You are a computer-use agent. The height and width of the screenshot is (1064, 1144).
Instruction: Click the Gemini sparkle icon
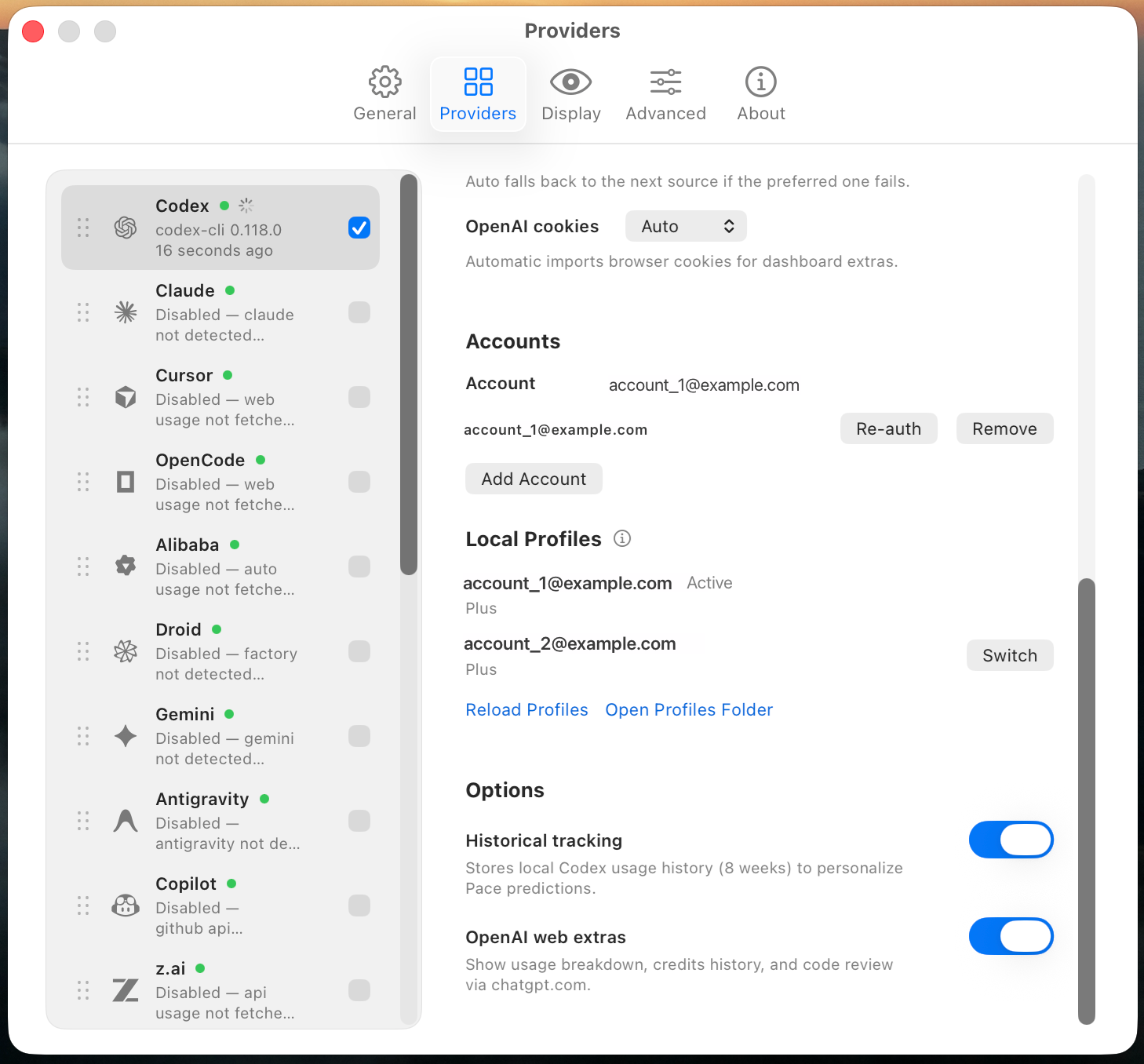[x=126, y=736]
